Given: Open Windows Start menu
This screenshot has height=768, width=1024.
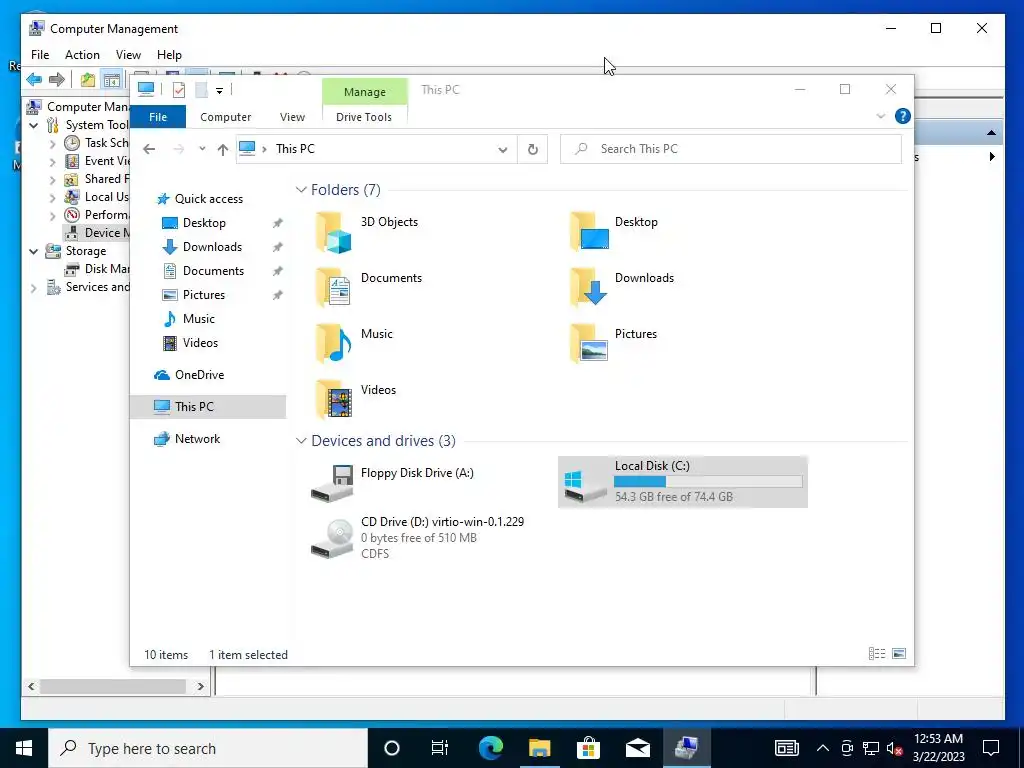Looking at the screenshot, I should (x=24, y=748).
